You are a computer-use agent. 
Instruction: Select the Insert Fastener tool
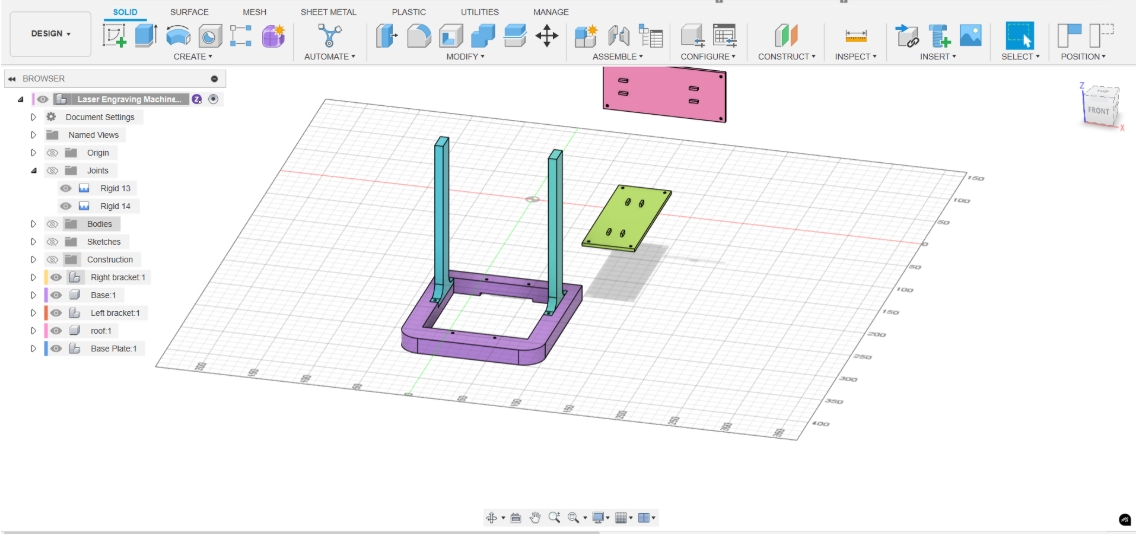[939, 36]
